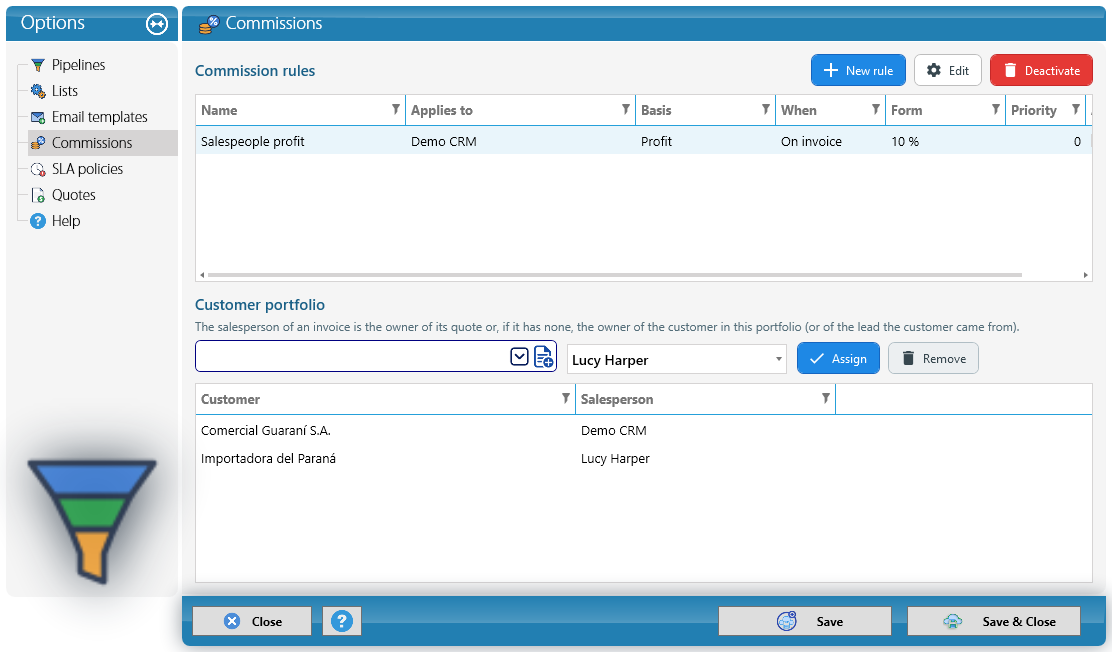Sort by the Salesperson column header
1112x652 pixels.
click(x=617, y=399)
